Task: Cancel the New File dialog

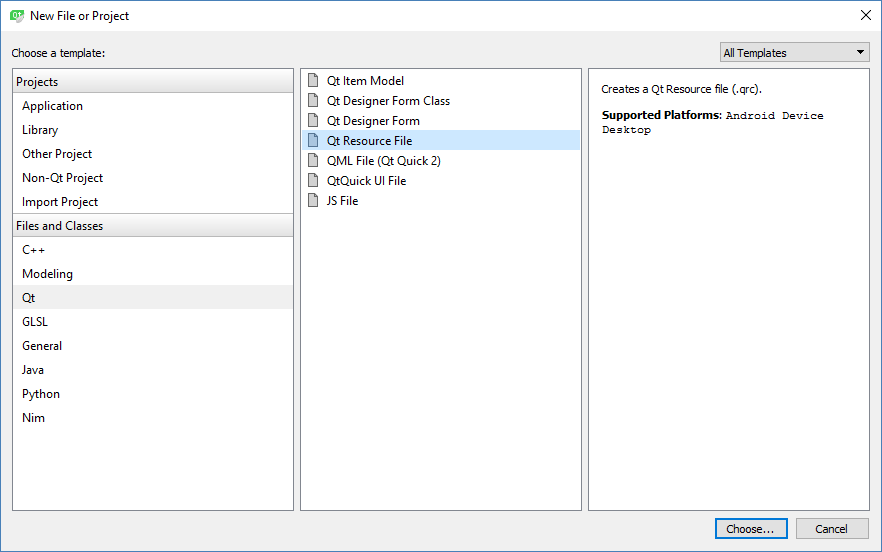Action: click(831, 529)
